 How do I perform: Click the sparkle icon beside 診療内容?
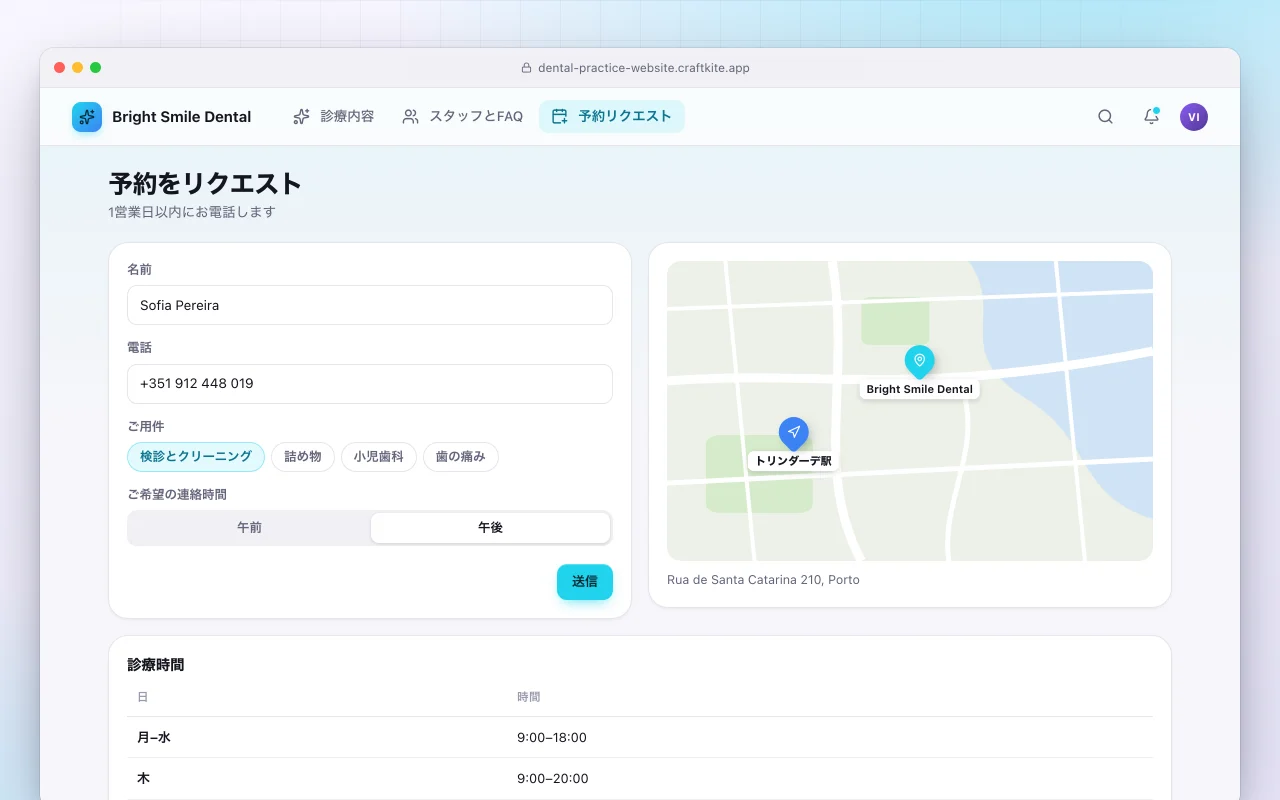(301, 117)
